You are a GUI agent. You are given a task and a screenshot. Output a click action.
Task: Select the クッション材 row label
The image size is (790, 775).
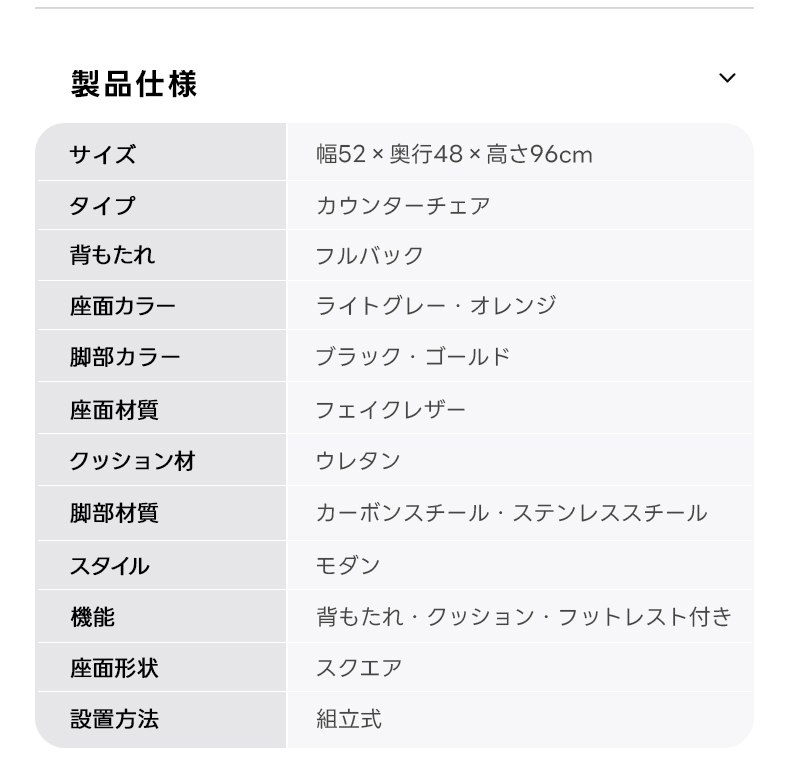point(133,461)
